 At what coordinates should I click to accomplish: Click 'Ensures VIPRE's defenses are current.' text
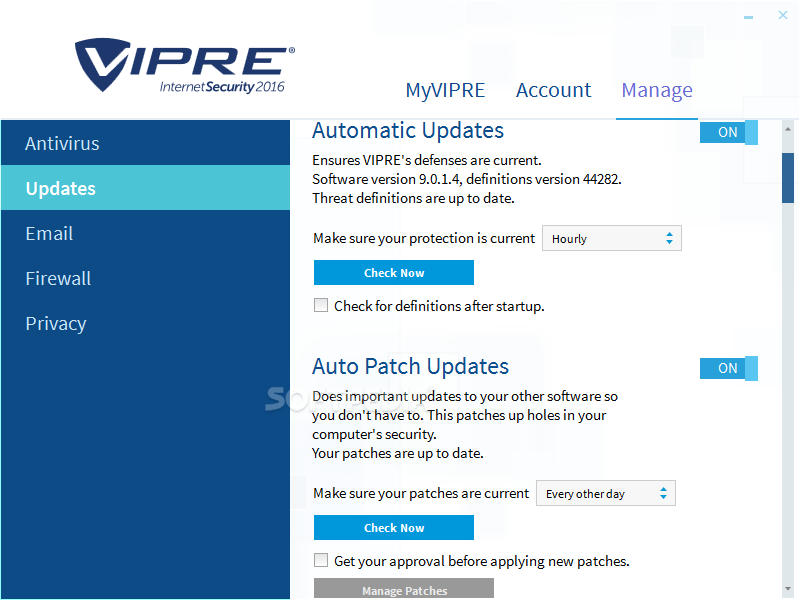tap(427, 160)
